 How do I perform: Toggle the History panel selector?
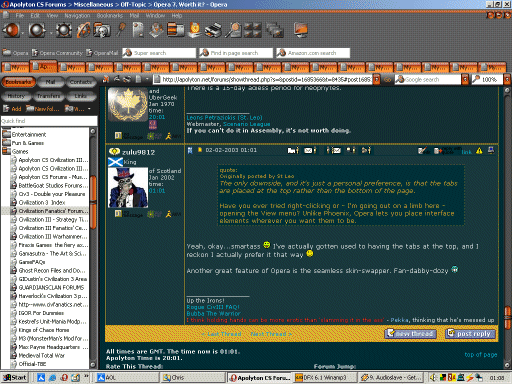point(16,96)
